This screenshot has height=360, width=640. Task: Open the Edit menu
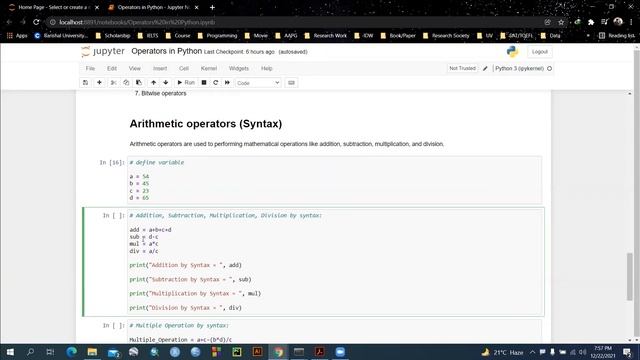(x=112, y=69)
